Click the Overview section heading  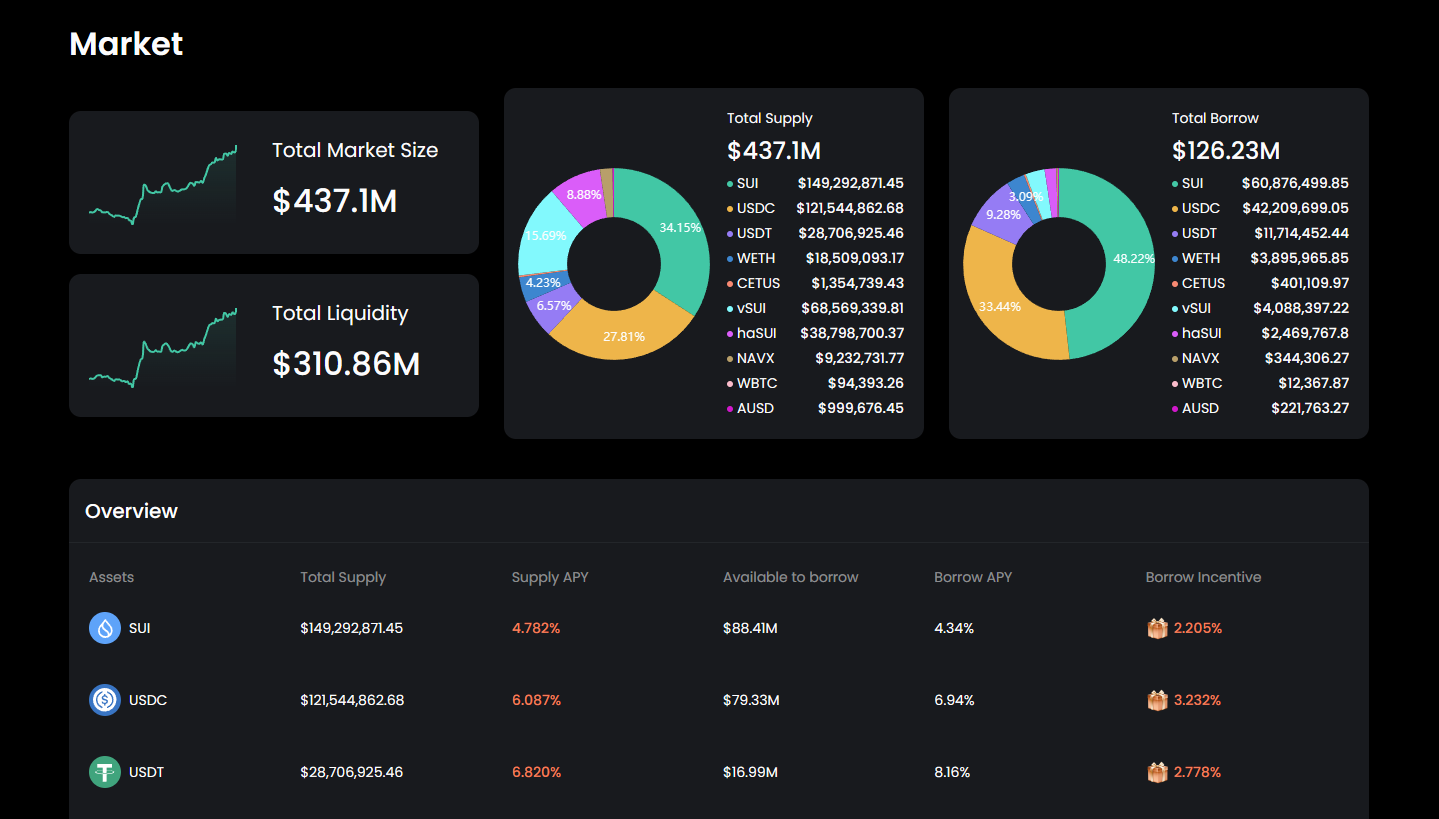(x=131, y=511)
